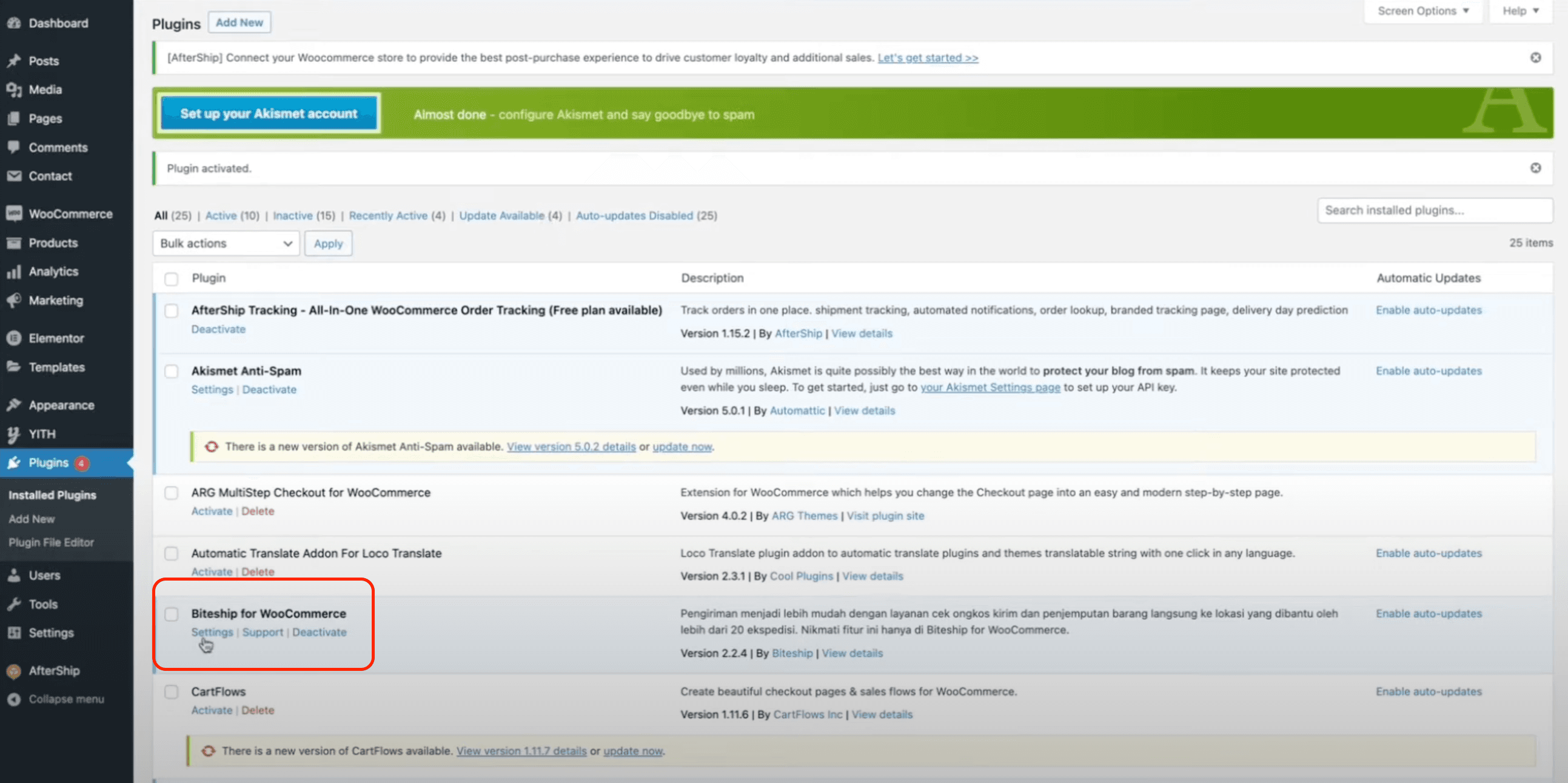Screen dimensions: 1568x783
Task: Deactivate the AfterShip Tracking plugin
Action: [x=218, y=329]
